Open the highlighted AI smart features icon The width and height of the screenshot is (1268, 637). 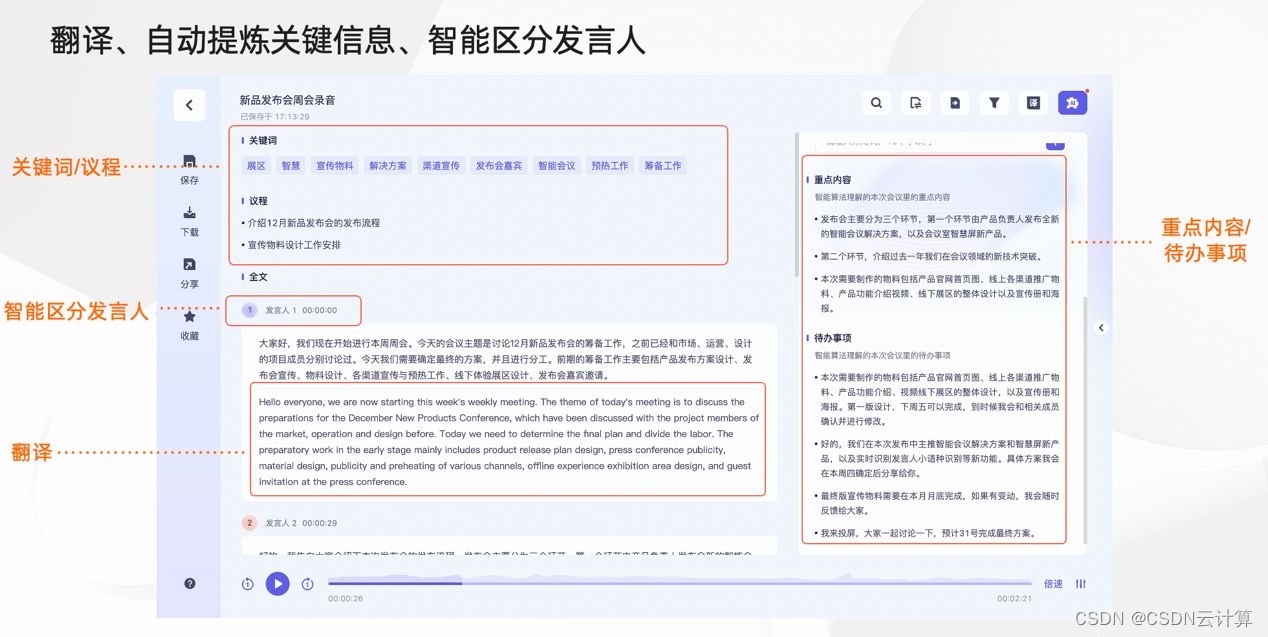[1072, 102]
